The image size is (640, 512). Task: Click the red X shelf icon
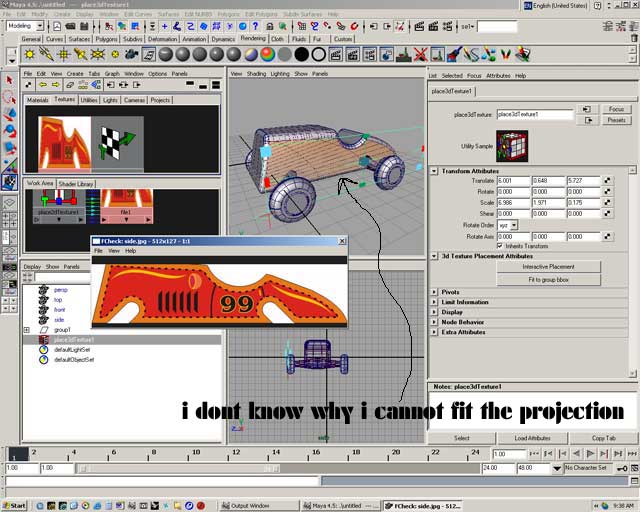(x=420, y=54)
